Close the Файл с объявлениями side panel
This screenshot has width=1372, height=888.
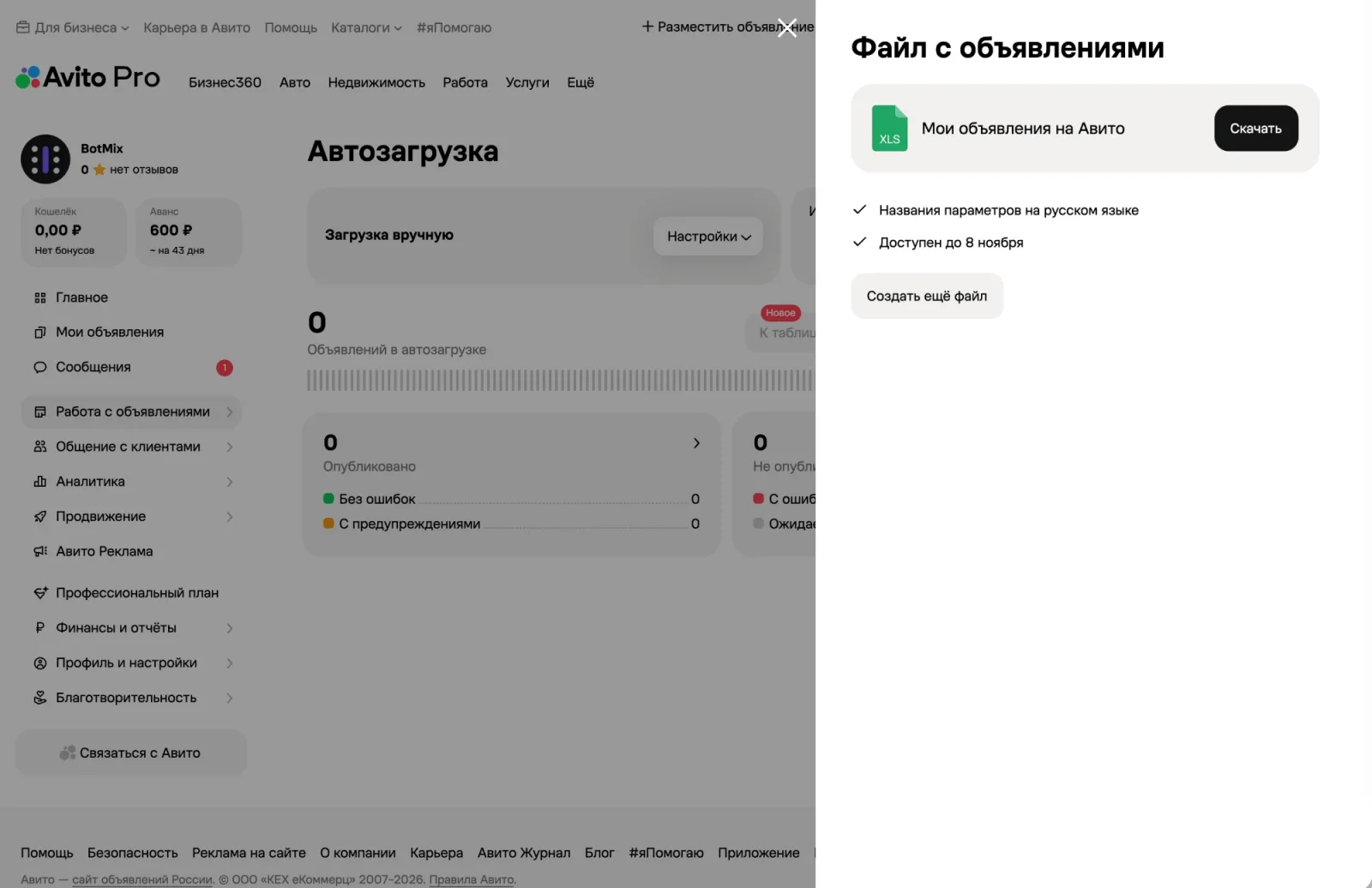[787, 27]
